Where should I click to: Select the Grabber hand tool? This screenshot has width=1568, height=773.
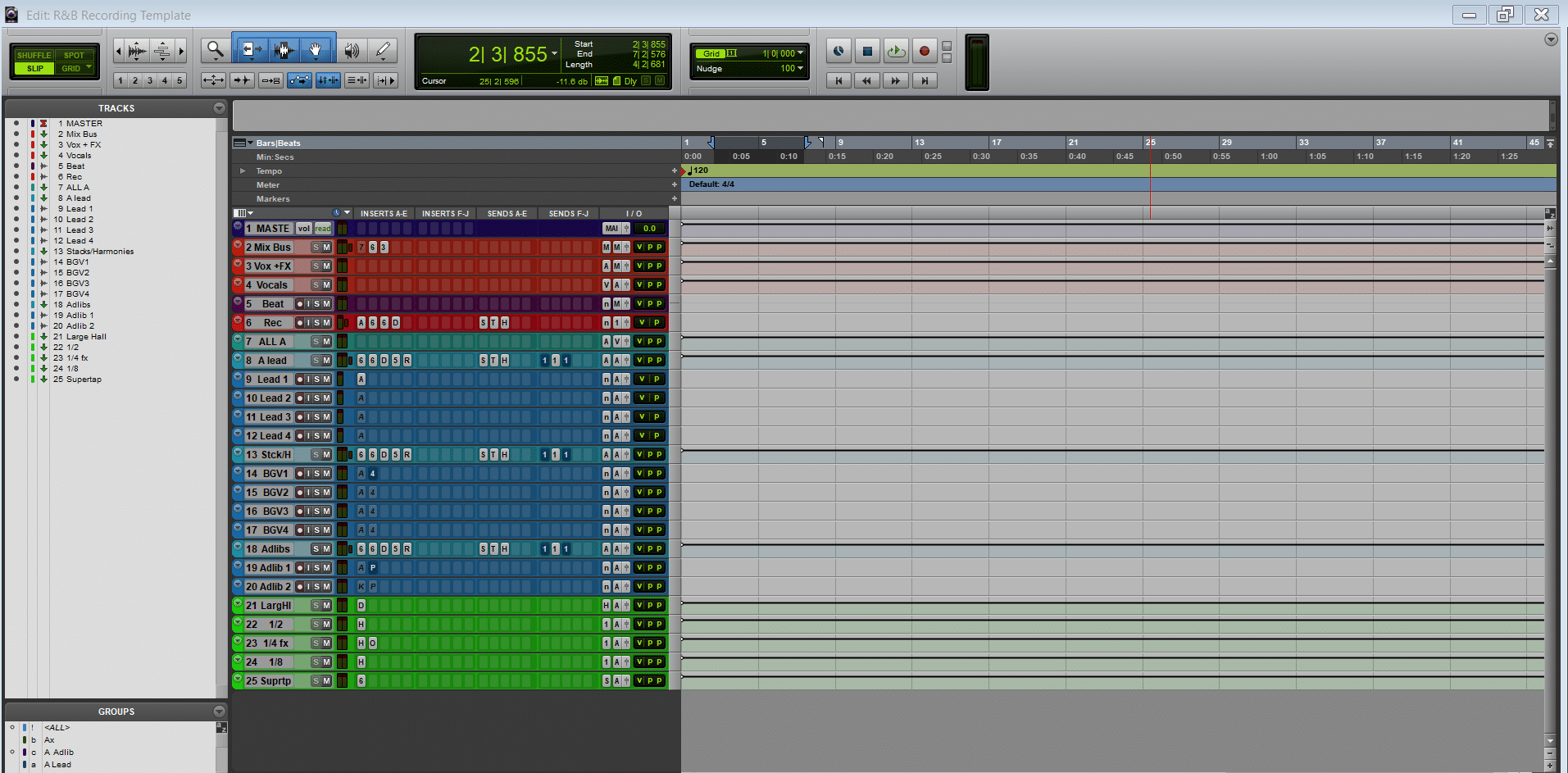tap(316, 51)
